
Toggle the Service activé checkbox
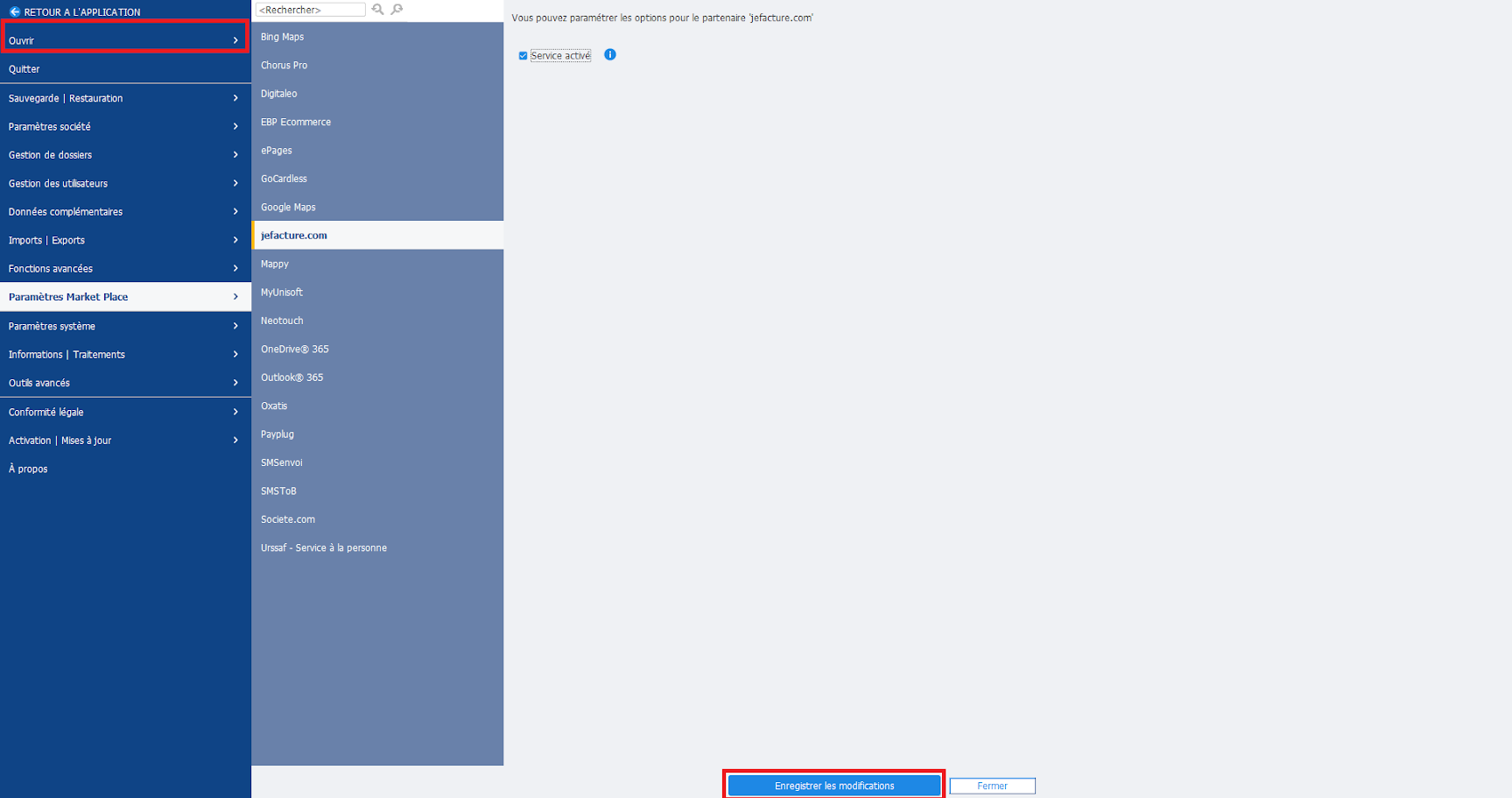point(523,55)
